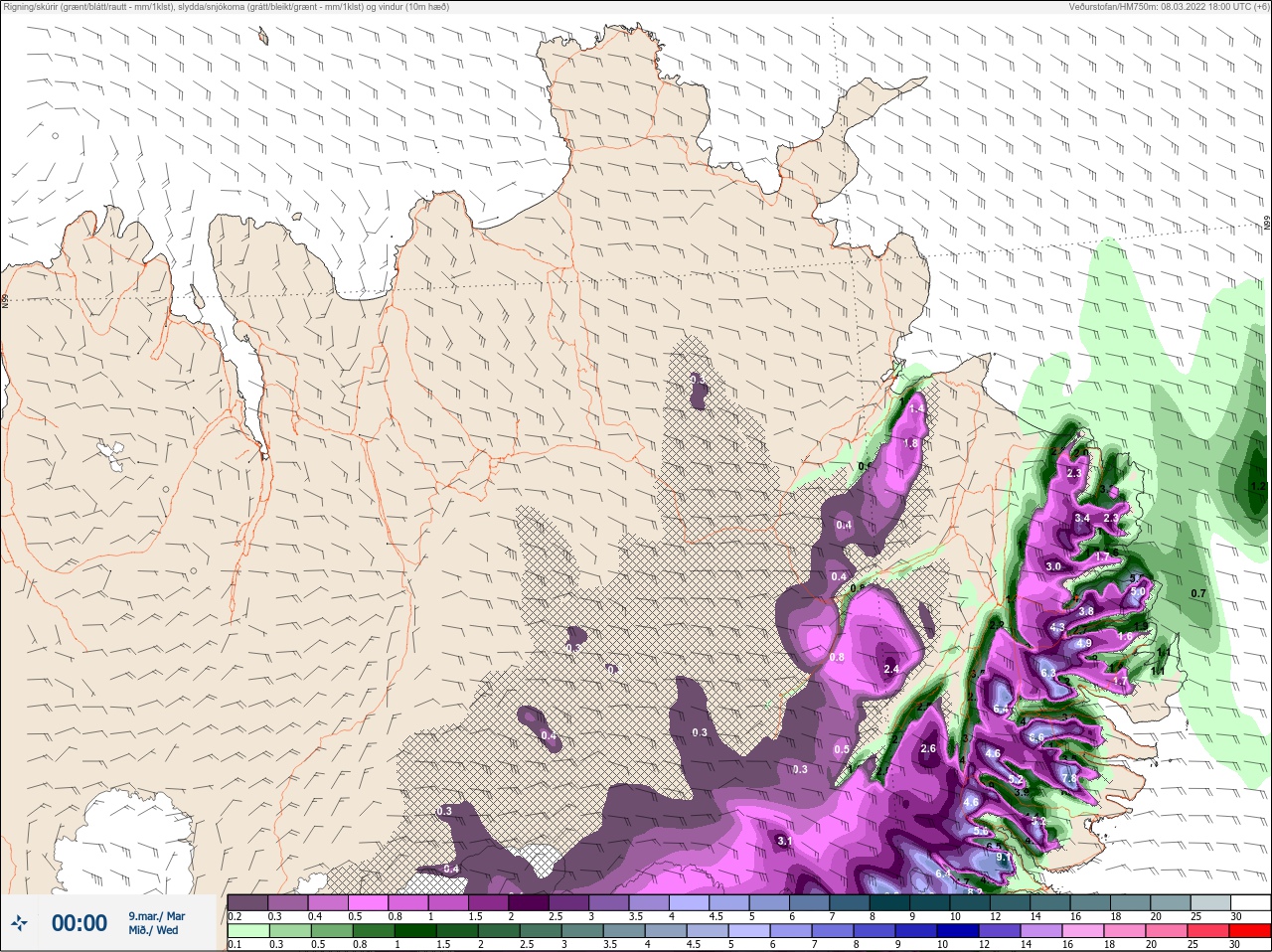This screenshot has width=1272, height=952.
Task: Select top-row legend swatch between 2 and 2.5
Action: point(529,902)
